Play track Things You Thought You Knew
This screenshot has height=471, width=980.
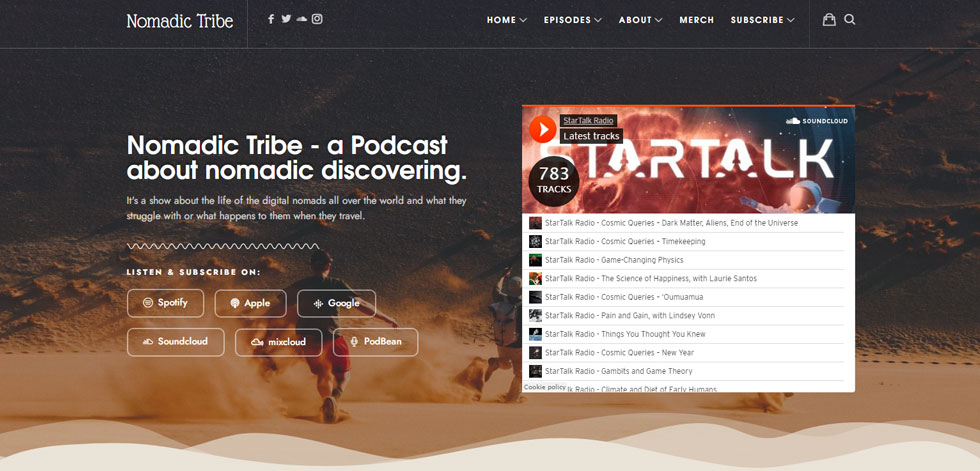coord(625,334)
